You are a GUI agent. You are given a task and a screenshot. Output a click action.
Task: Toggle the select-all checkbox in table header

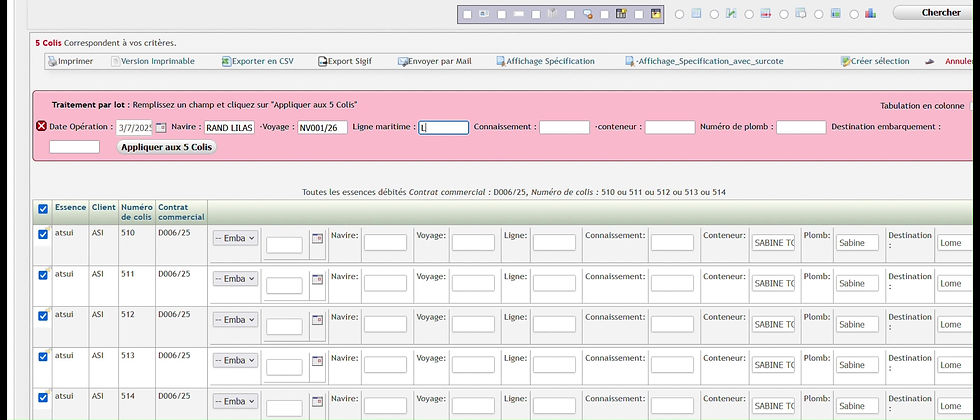pyautogui.click(x=43, y=209)
